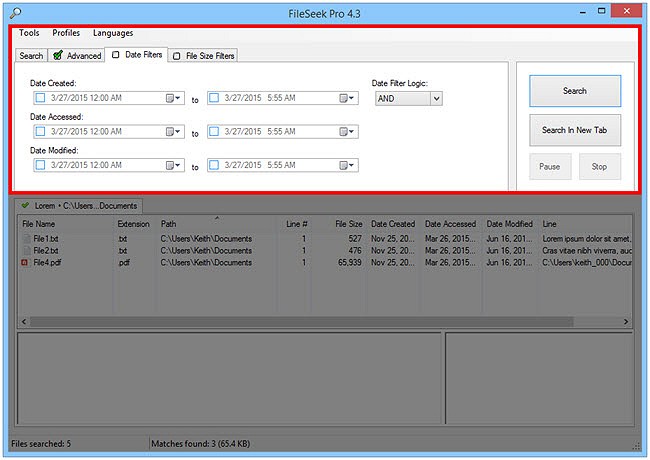Click the green checkmark icon on Advanced tab
Screen dimensions: 650x460
coord(58,55)
